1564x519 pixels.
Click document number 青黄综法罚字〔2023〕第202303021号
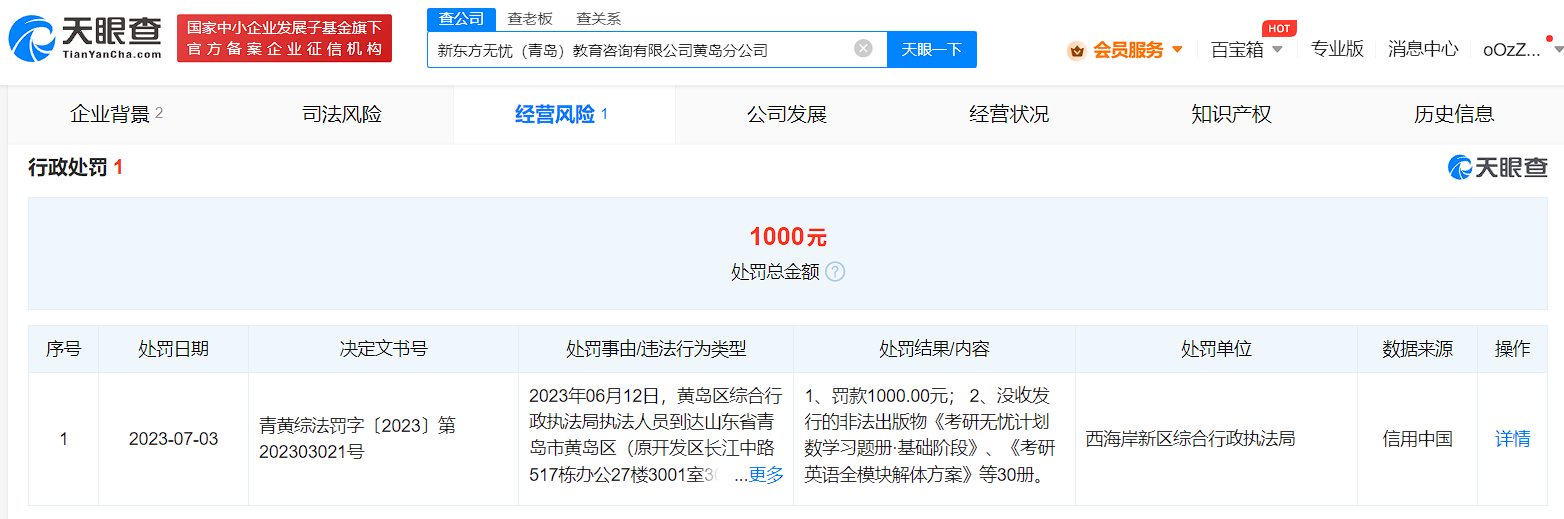(x=357, y=438)
